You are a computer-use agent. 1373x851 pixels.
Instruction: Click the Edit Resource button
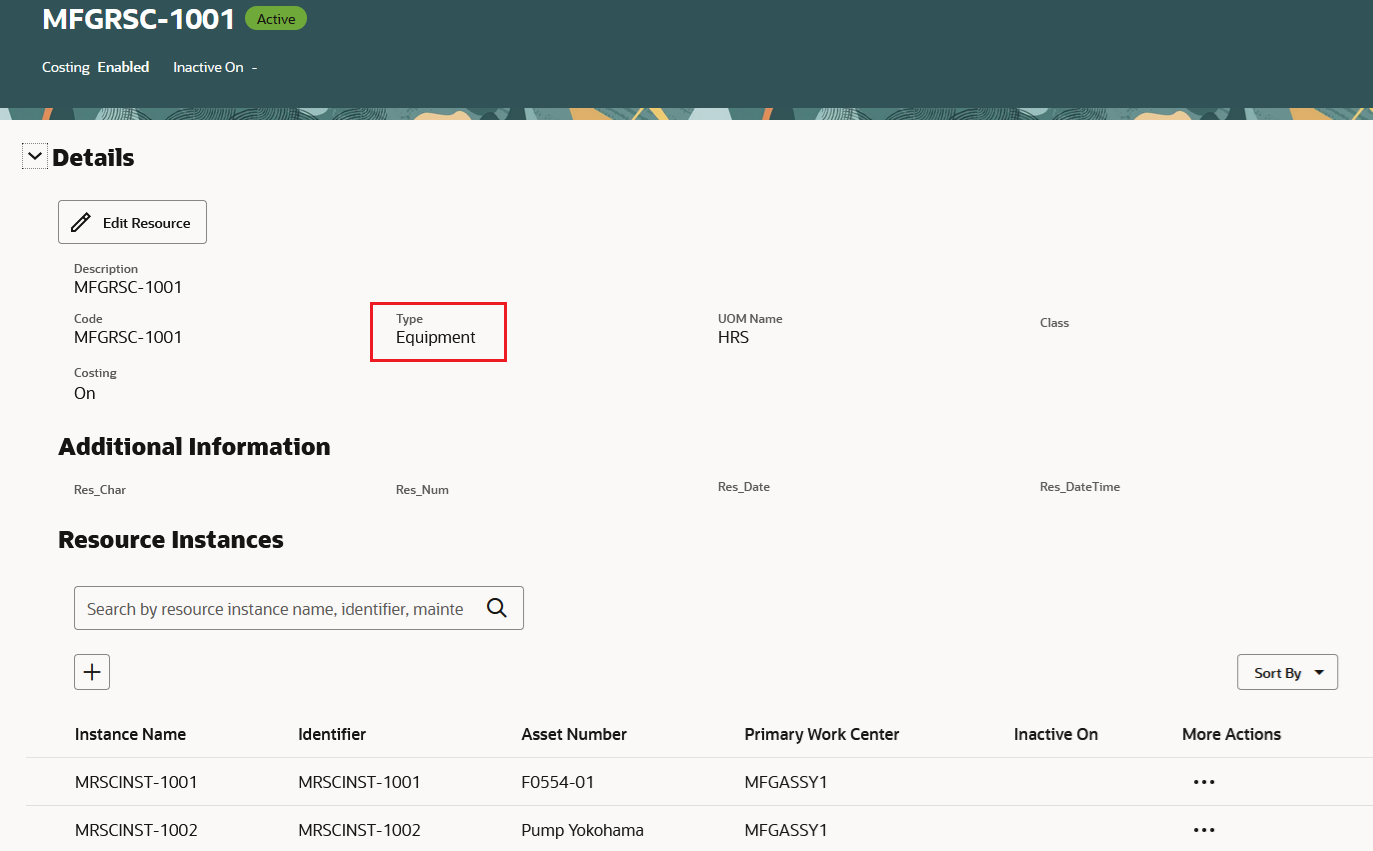(x=132, y=222)
